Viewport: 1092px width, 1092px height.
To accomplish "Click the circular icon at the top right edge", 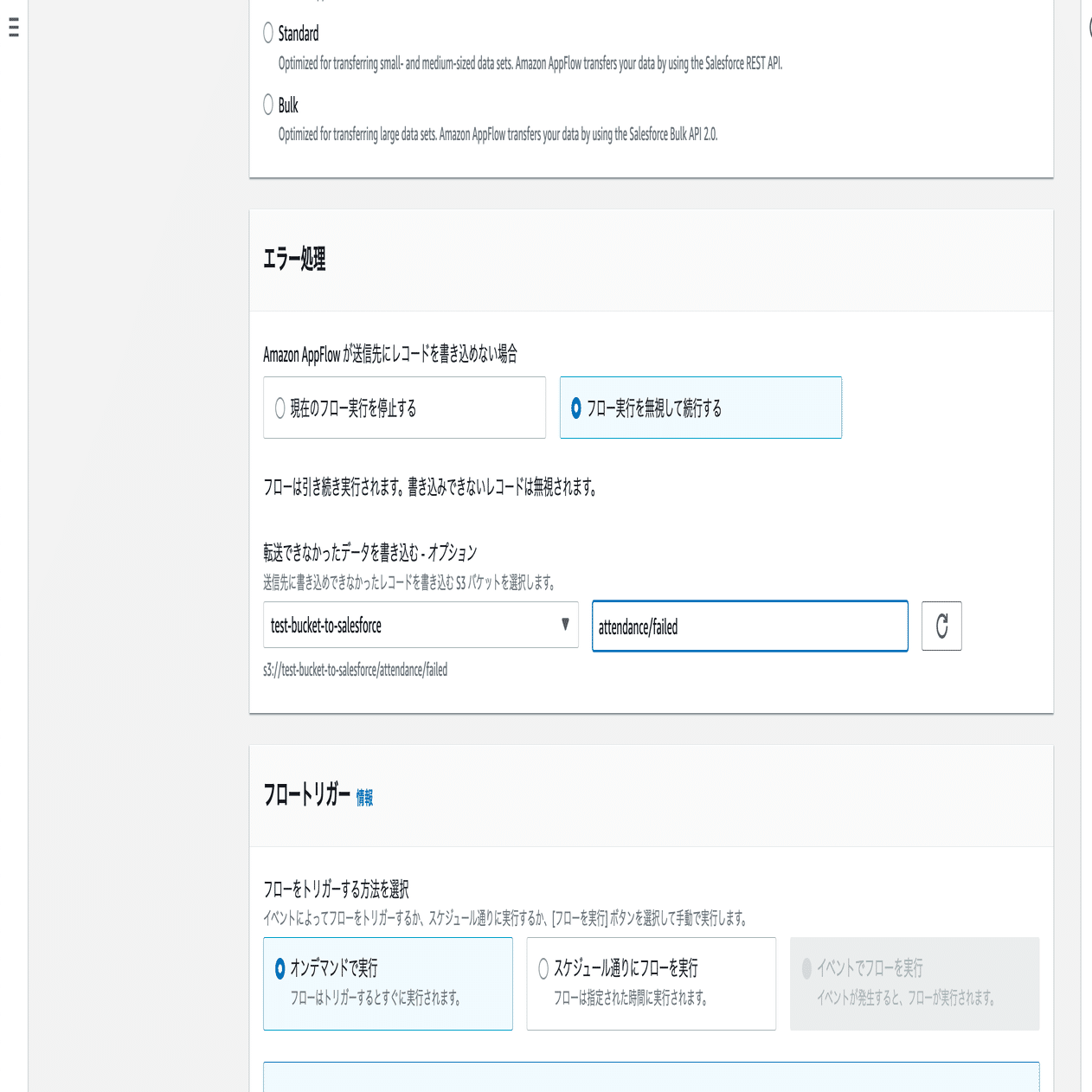I will [x=1089, y=26].
